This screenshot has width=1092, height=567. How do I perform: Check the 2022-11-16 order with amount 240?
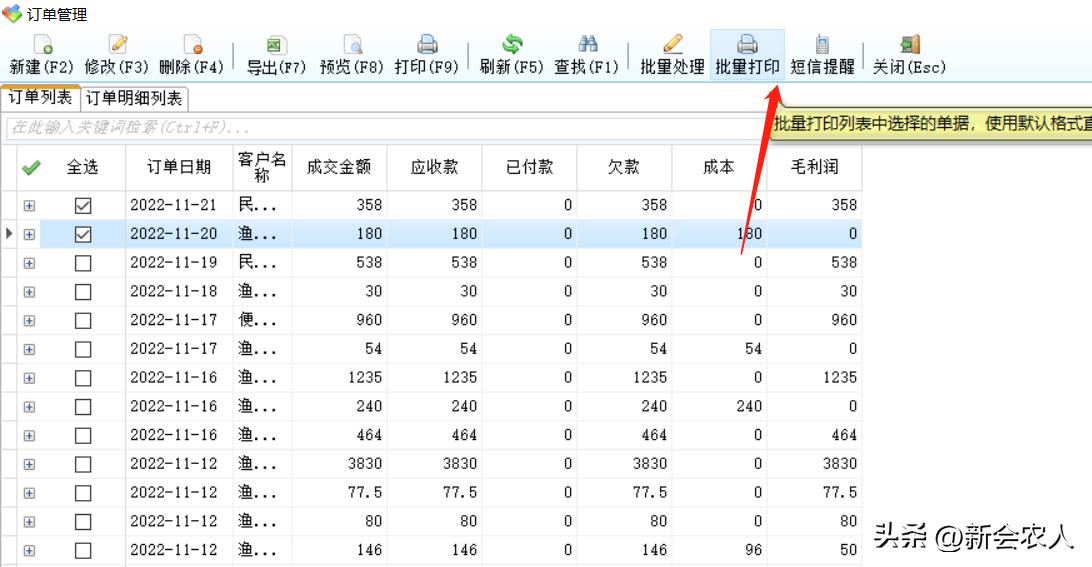[x=83, y=407]
